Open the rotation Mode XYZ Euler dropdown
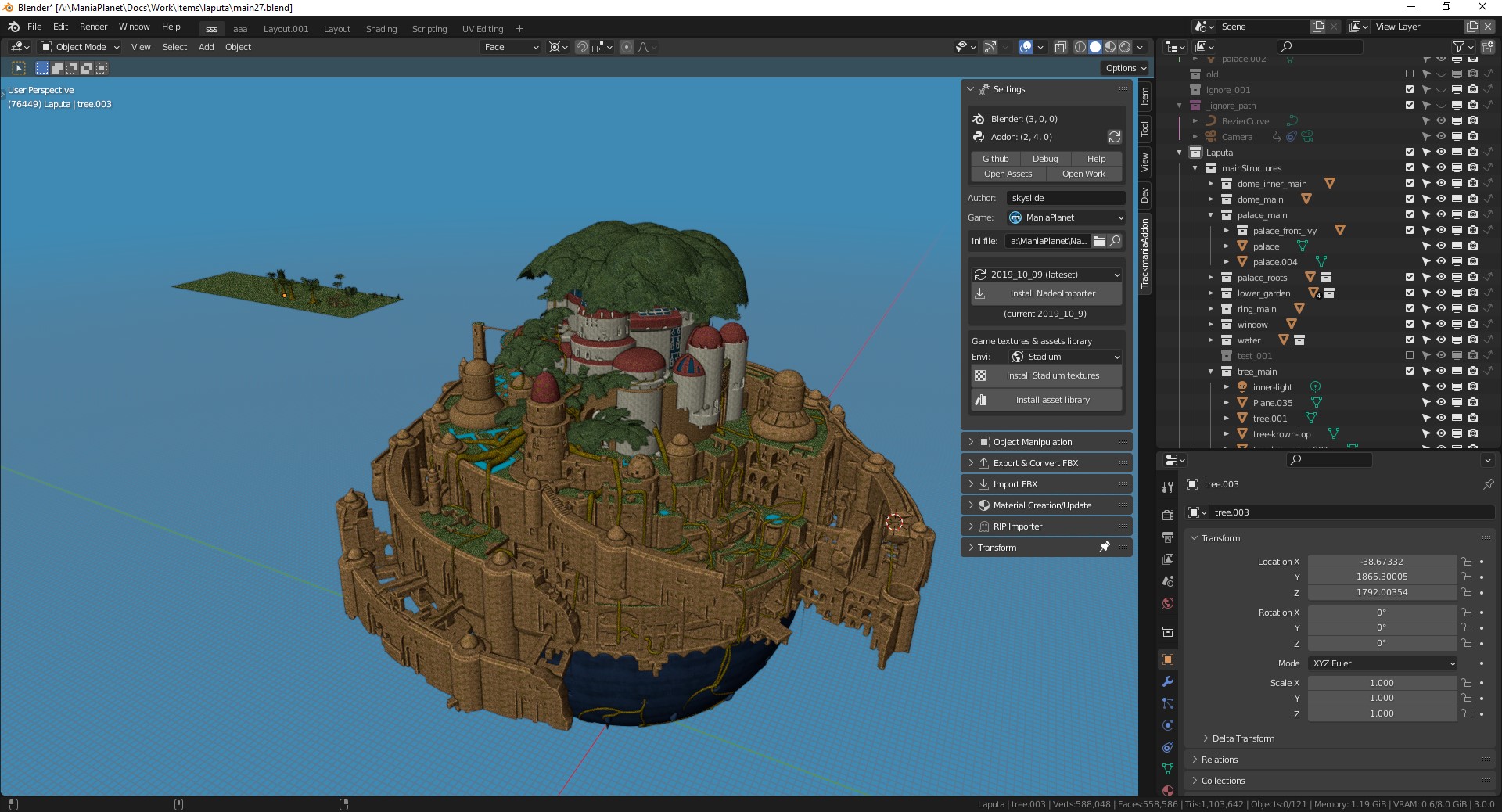Screen dimensions: 1502x812 (1383, 663)
